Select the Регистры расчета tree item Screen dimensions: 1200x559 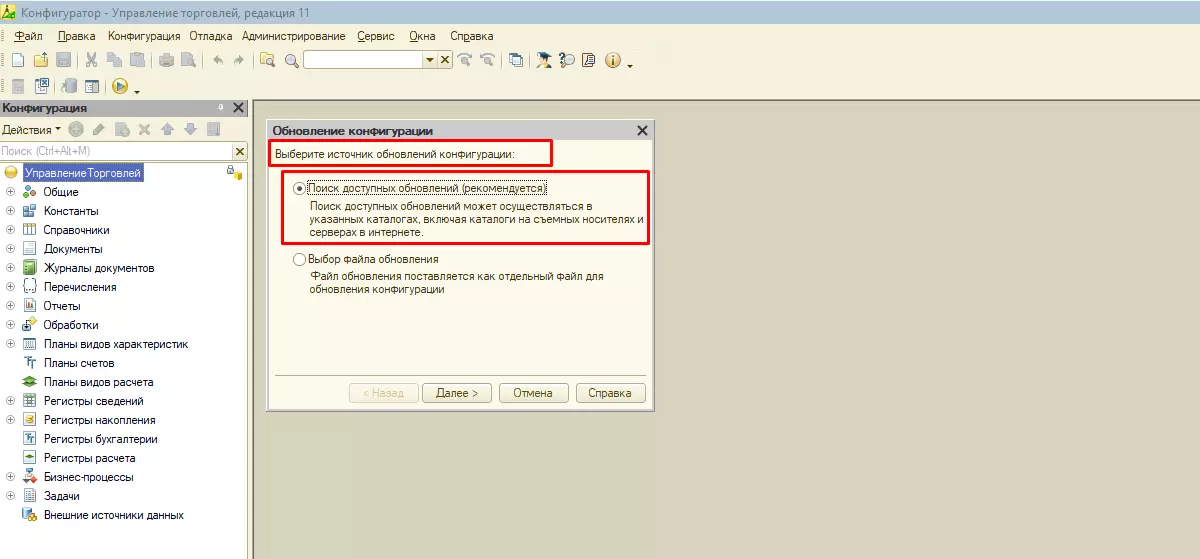point(89,458)
